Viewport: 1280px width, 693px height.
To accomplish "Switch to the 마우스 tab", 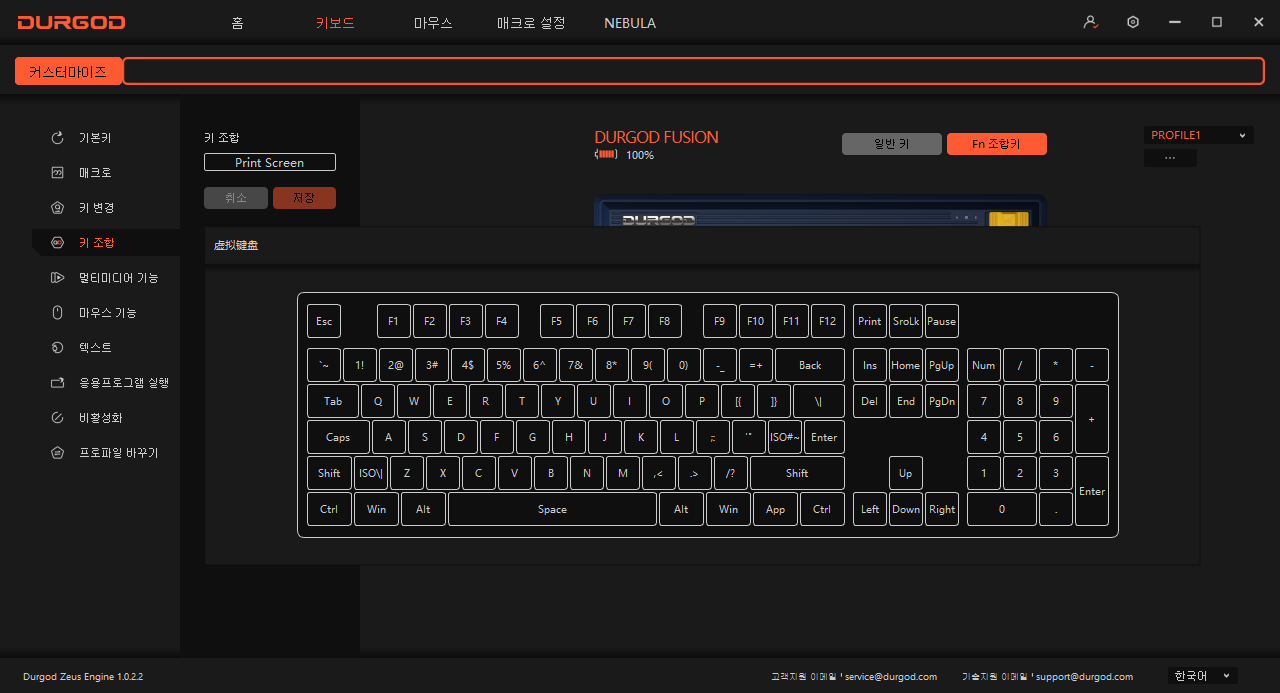I will (x=433, y=23).
